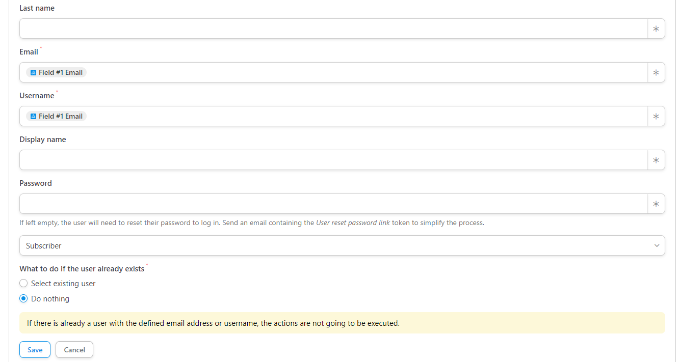Click inside the Email input field
The width and height of the screenshot is (680, 362).
[x=366, y=73]
